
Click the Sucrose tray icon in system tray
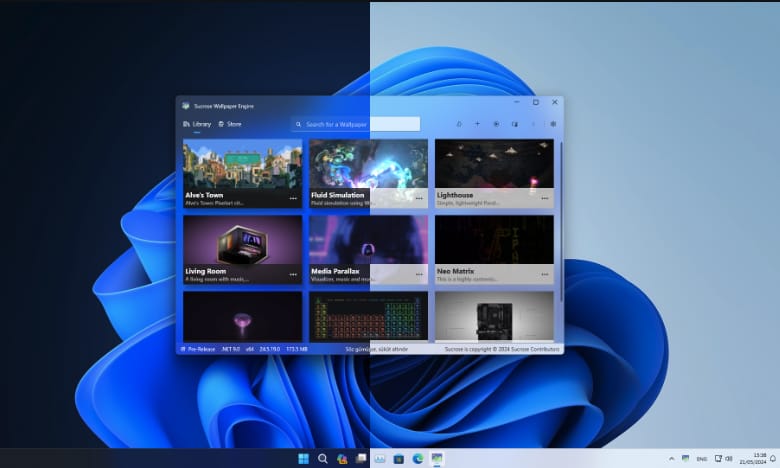point(685,459)
